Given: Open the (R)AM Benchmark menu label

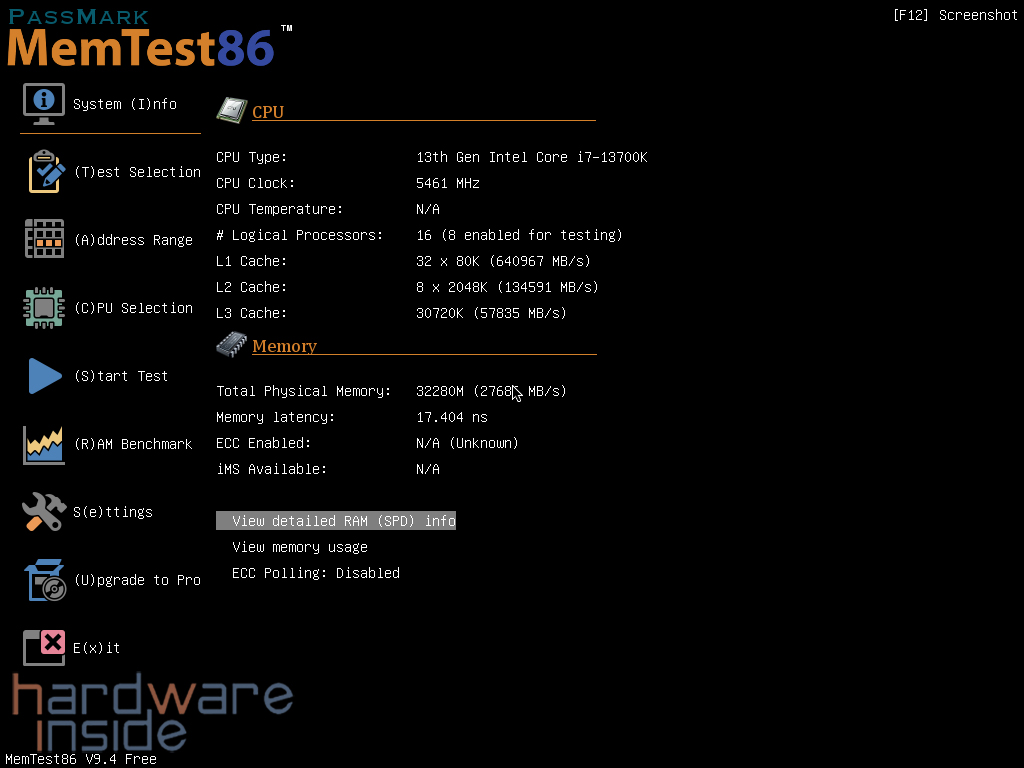Looking at the screenshot, I should [133, 444].
